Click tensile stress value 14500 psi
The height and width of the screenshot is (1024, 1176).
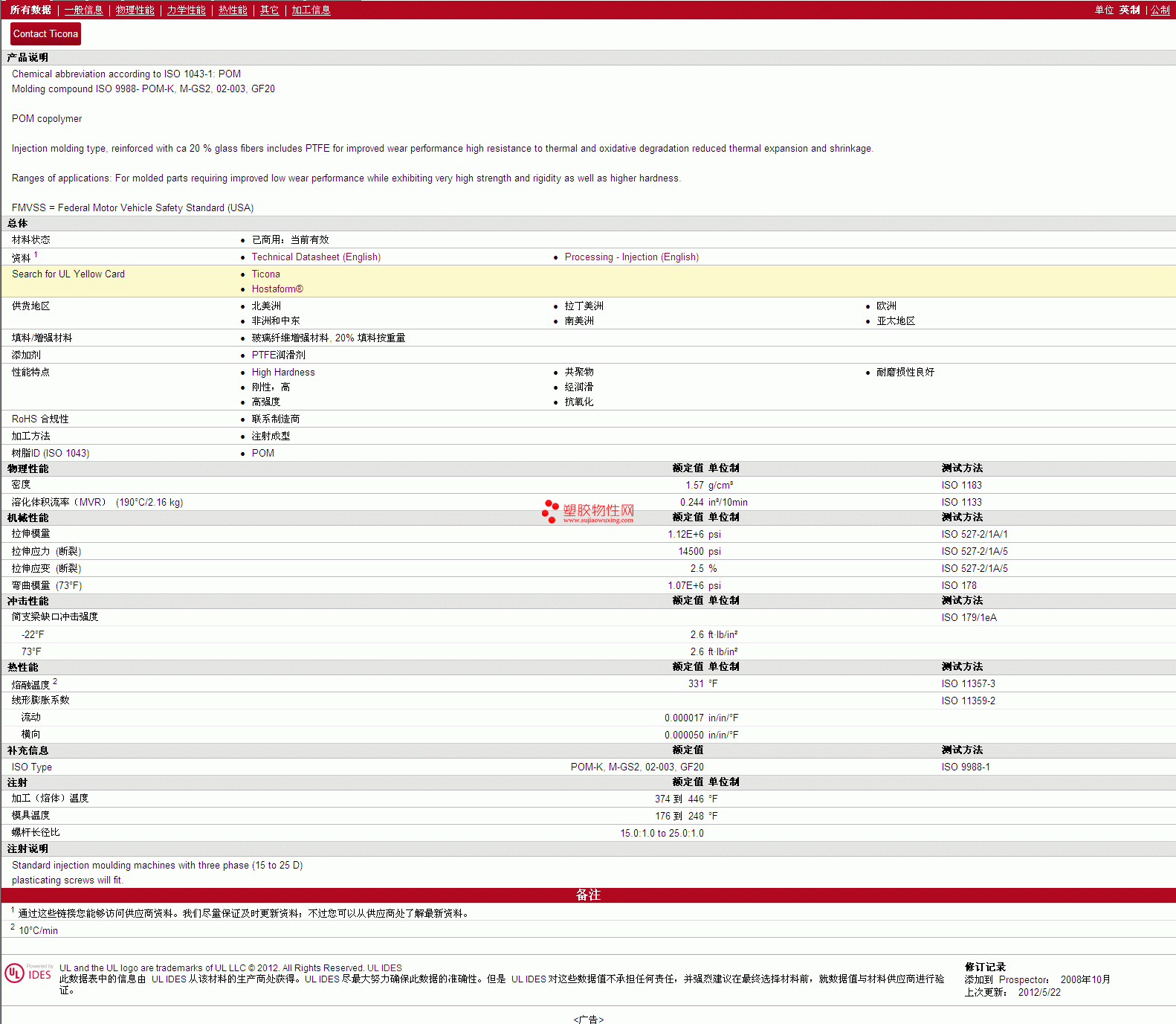click(700, 551)
